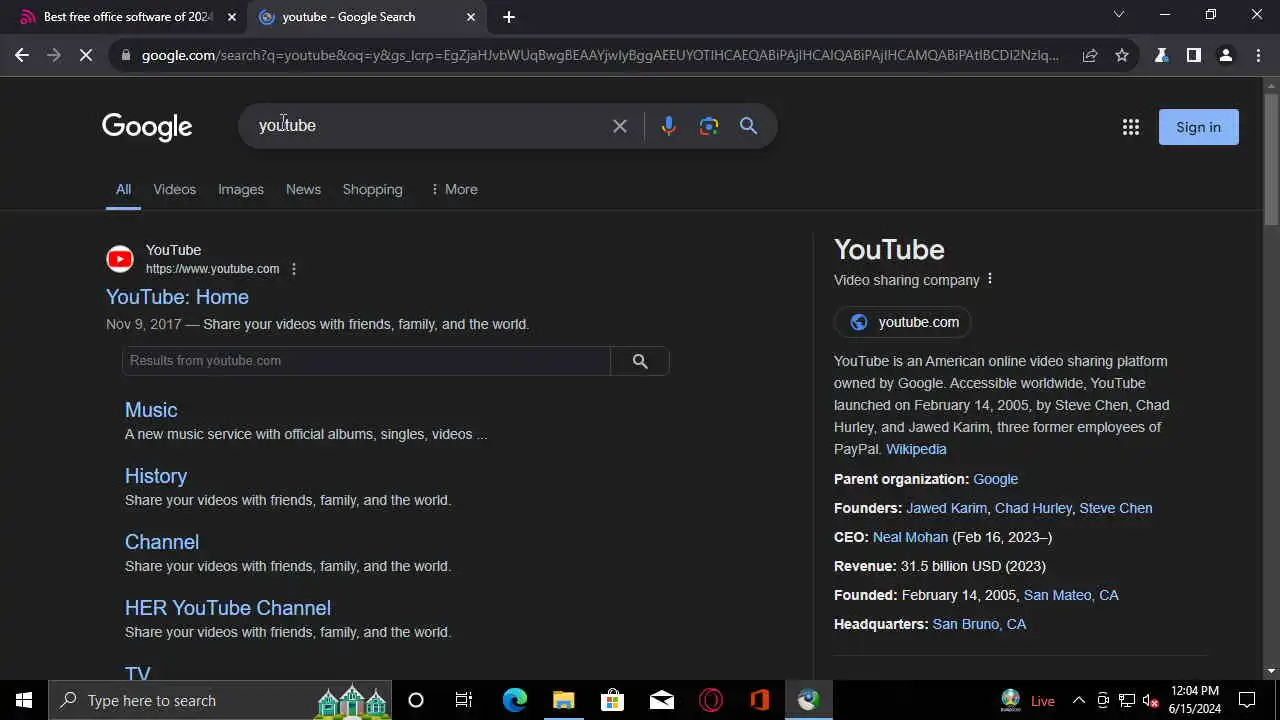
Task: Open new browser tab with plus
Action: pos(508,17)
